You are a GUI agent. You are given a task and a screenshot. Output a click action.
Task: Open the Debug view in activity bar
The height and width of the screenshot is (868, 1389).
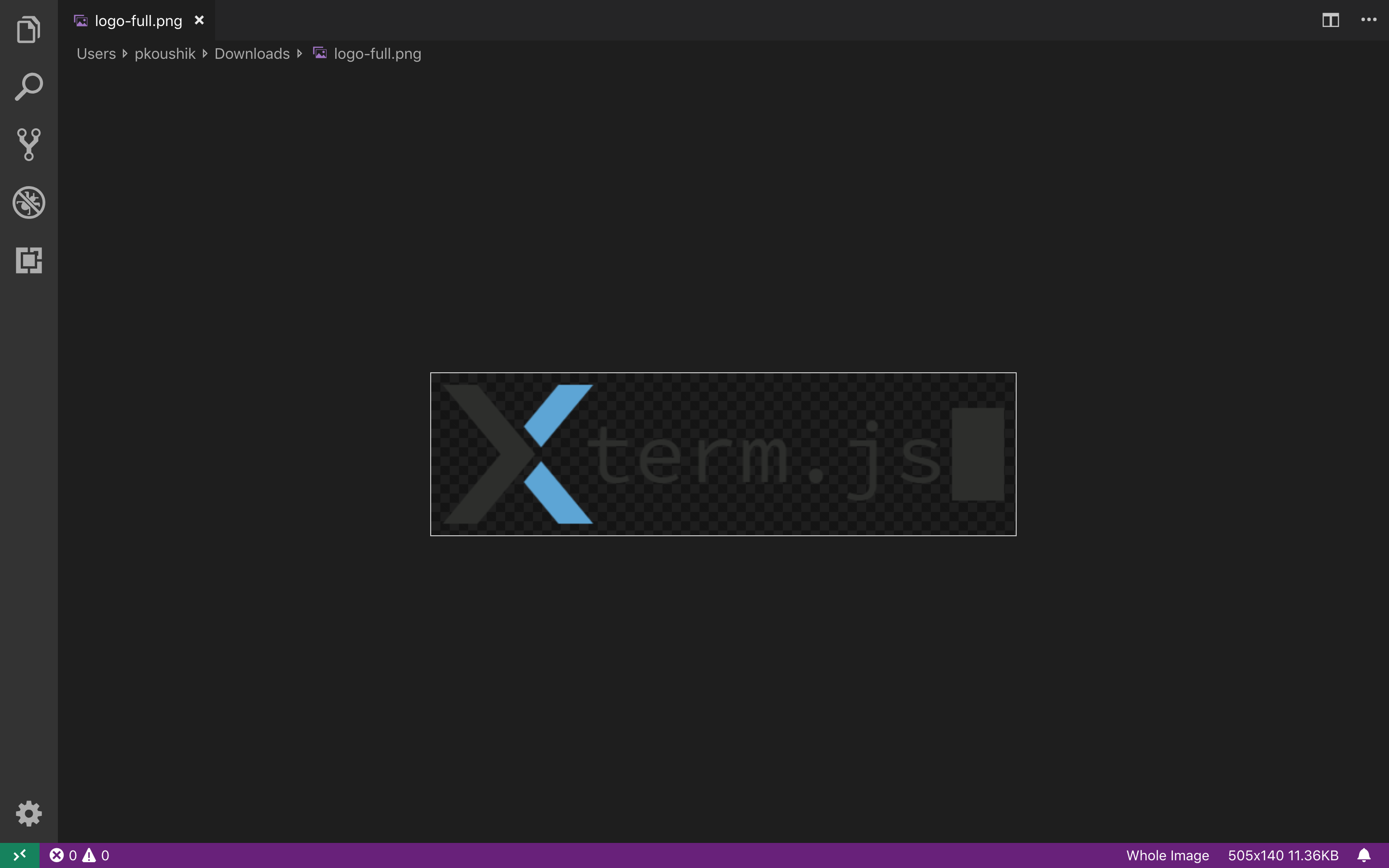(29, 202)
